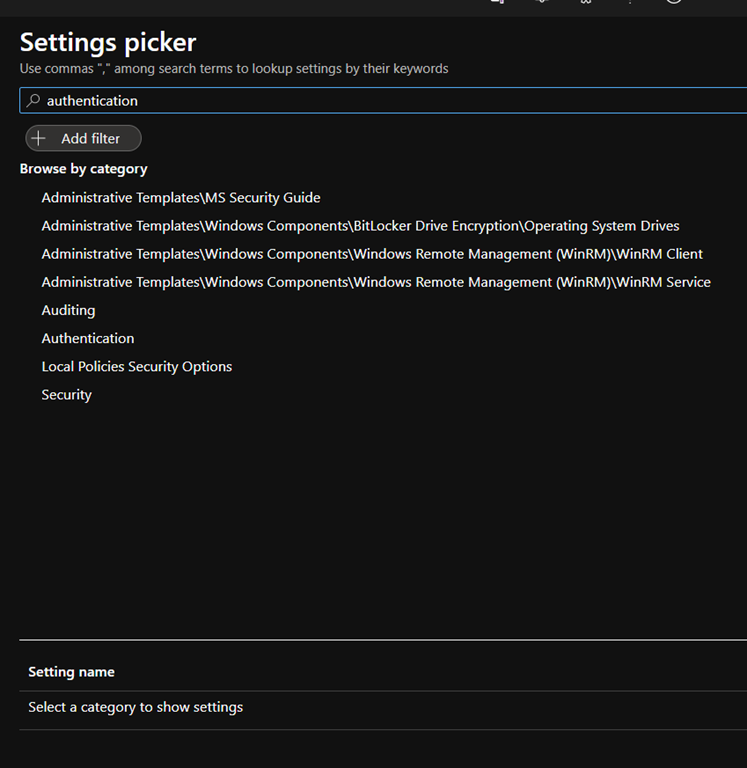
Task: Focus the authentication search box
Action: click(x=380, y=101)
